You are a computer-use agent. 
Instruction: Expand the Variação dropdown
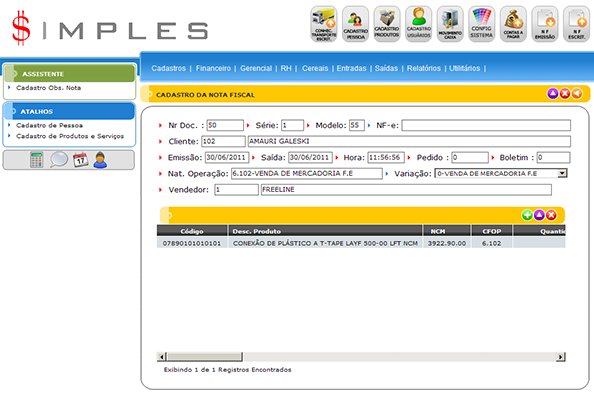(x=562, y=173)
